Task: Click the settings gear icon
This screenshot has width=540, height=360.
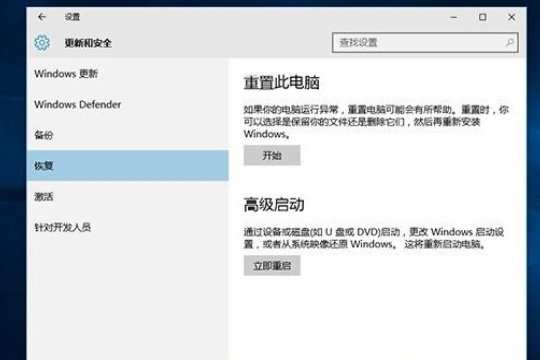Action: click(42, 43)
